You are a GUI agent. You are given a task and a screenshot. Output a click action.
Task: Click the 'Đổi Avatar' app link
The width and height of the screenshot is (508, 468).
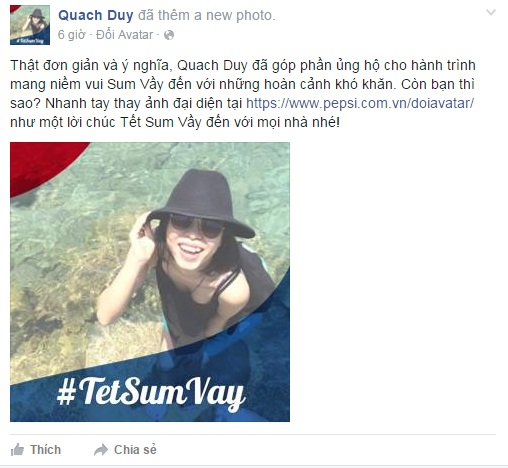point(124,35)
